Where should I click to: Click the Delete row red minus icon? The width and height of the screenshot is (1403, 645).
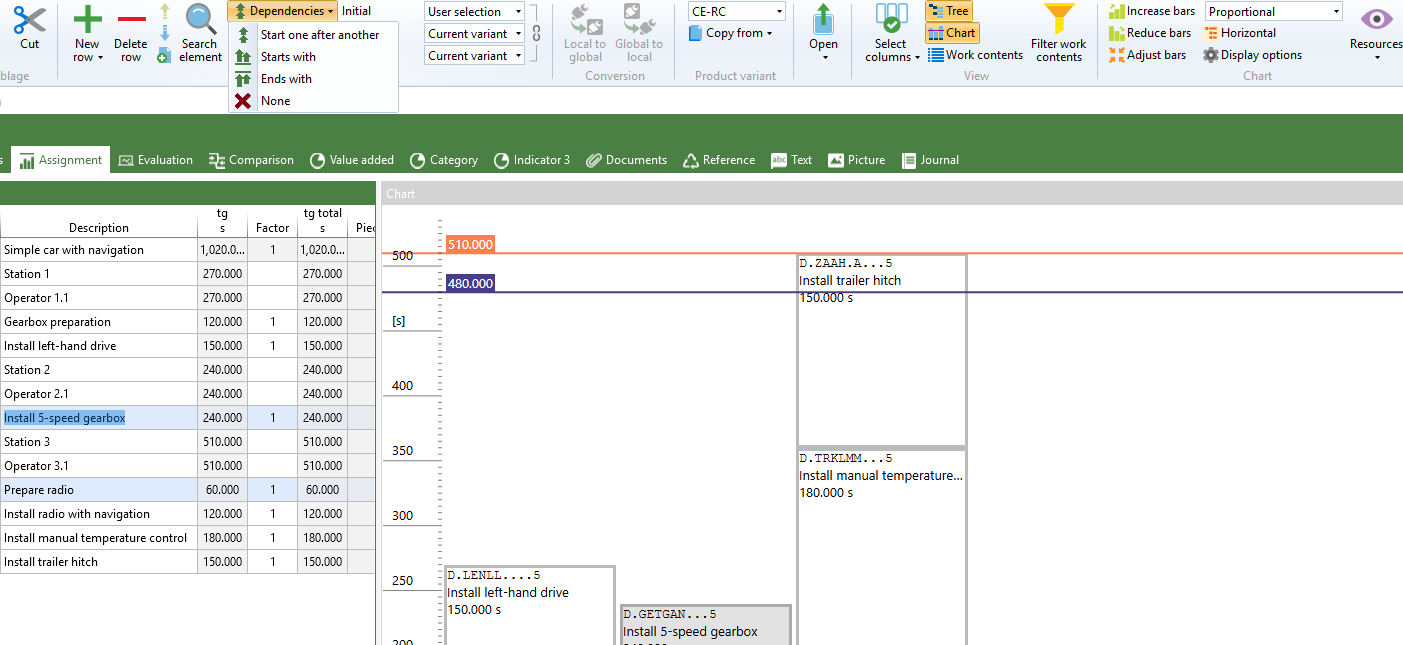point(131,20)
